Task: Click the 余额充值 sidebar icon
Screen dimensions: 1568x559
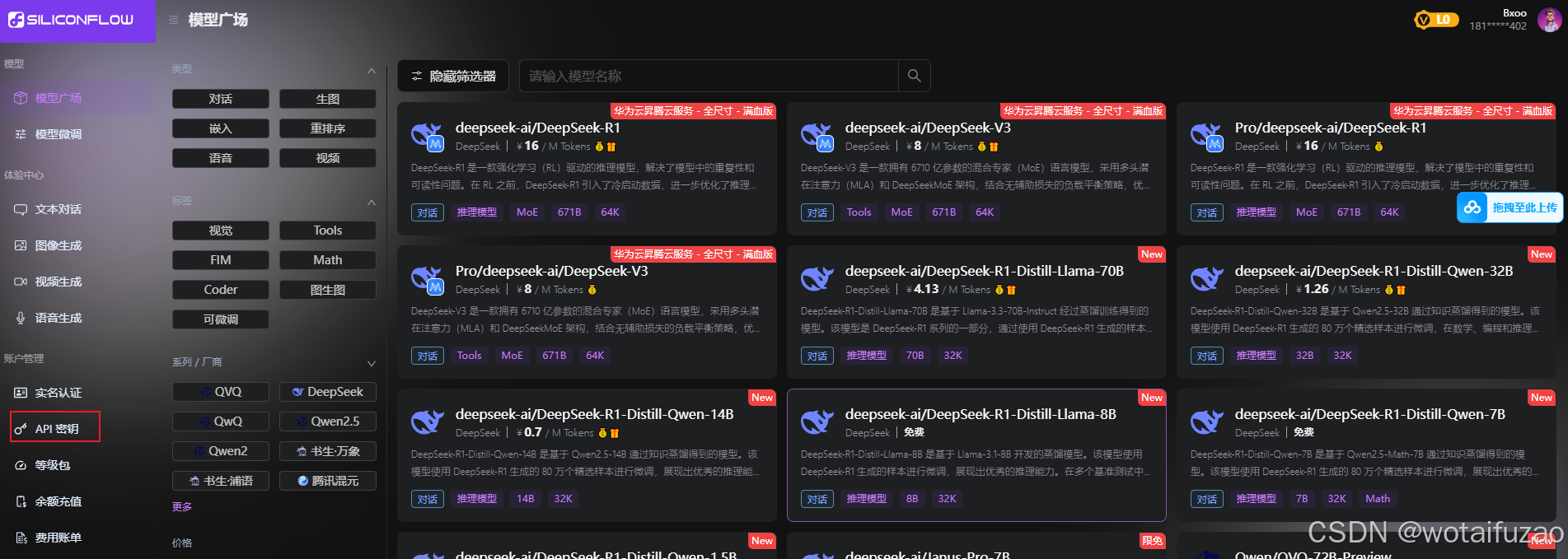Action: (21, 501)
